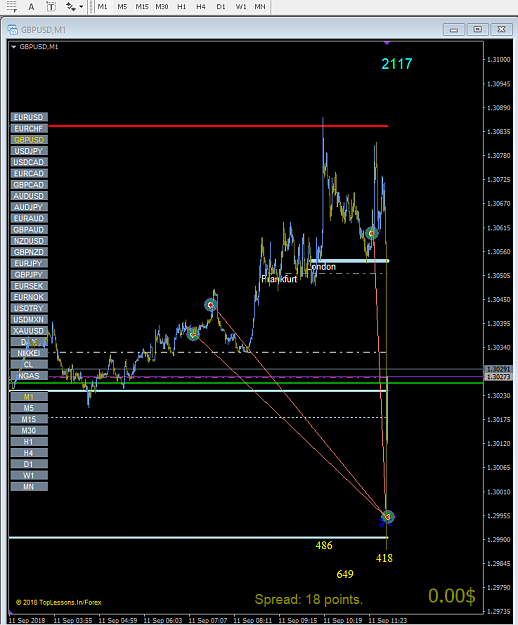This screenshot has height=625, width=518.
Task: Switch to M1 timeframe in the toolbar
Action: click(102, 7)
